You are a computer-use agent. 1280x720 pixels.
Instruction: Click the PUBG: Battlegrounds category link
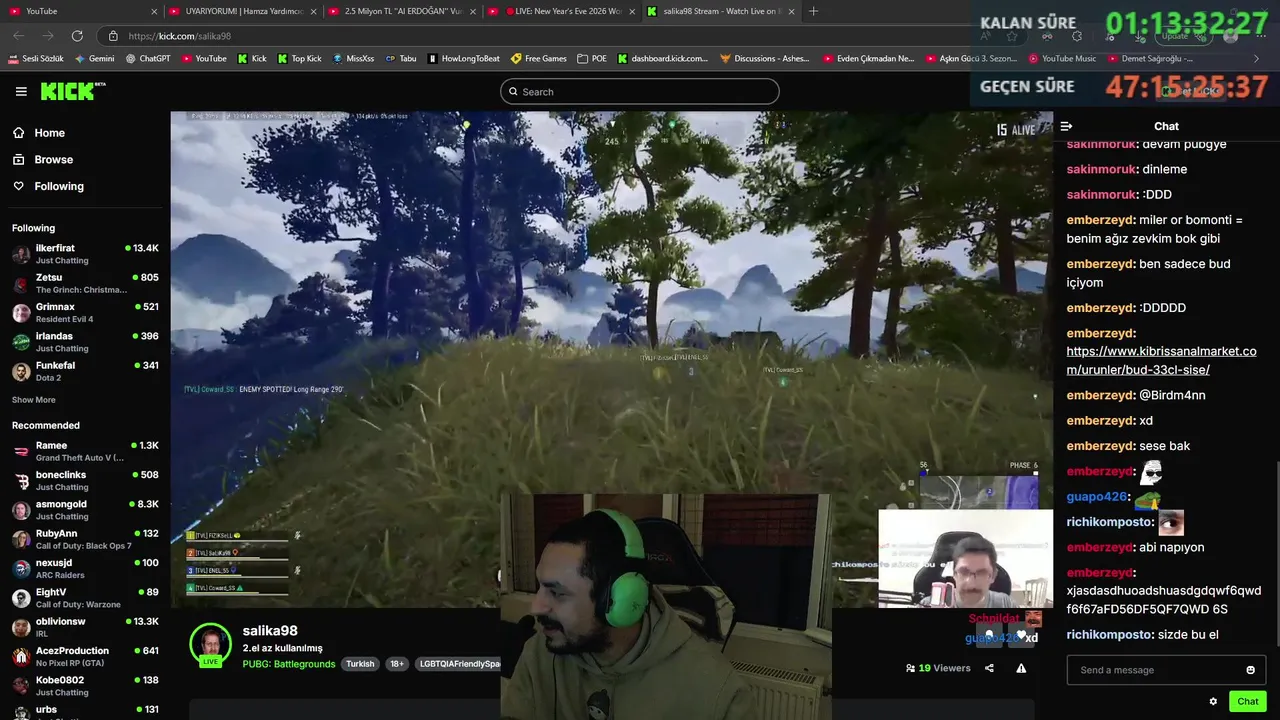[289, 664]
